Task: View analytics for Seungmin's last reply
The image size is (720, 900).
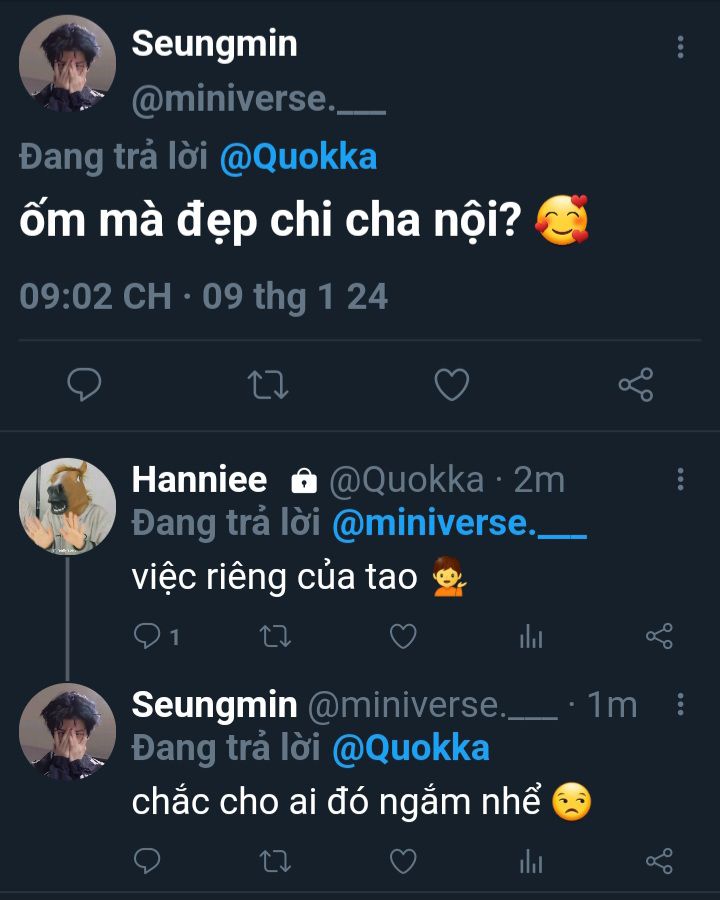Action: pyautogui.click(x=532, y=861)
